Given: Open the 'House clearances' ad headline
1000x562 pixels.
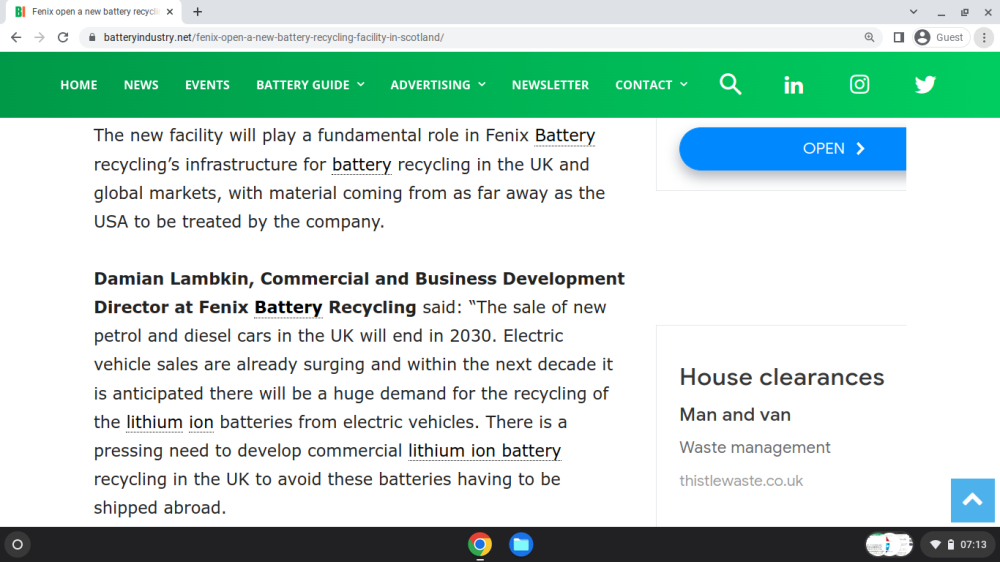Looking at the screenshot, I should (782, 377).
